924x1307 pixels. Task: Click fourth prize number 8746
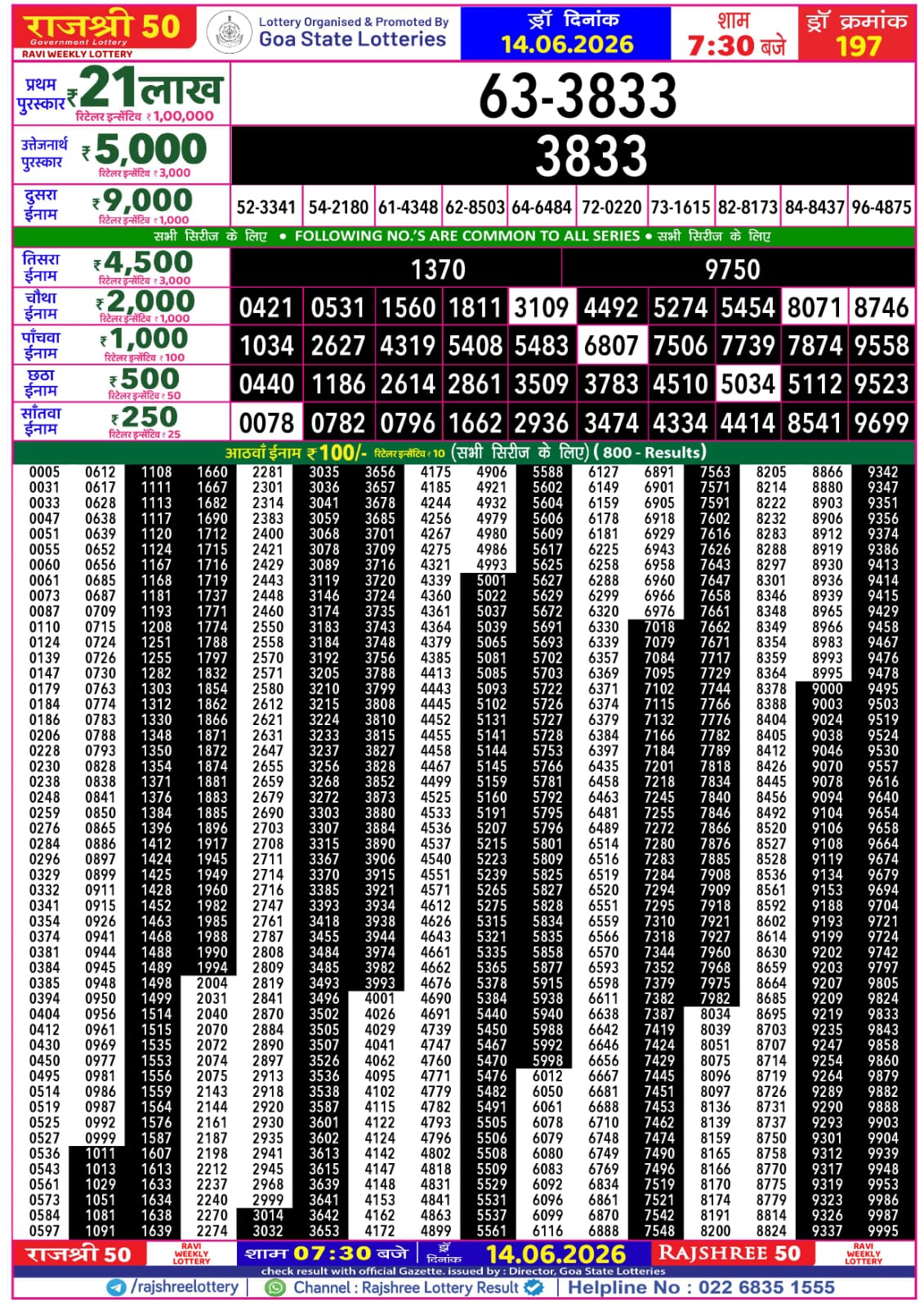882,307
